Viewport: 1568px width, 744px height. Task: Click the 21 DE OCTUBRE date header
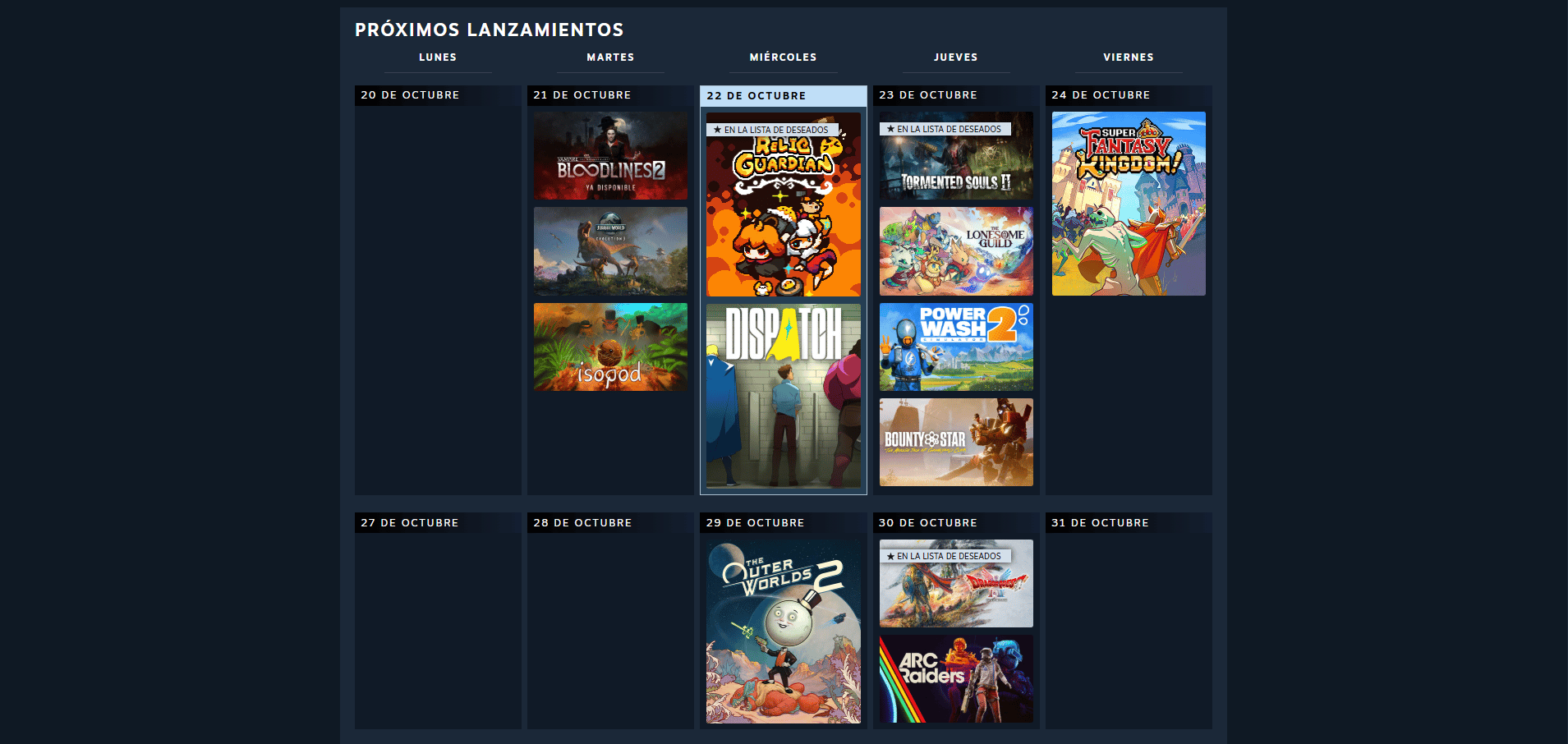(610, 95)
